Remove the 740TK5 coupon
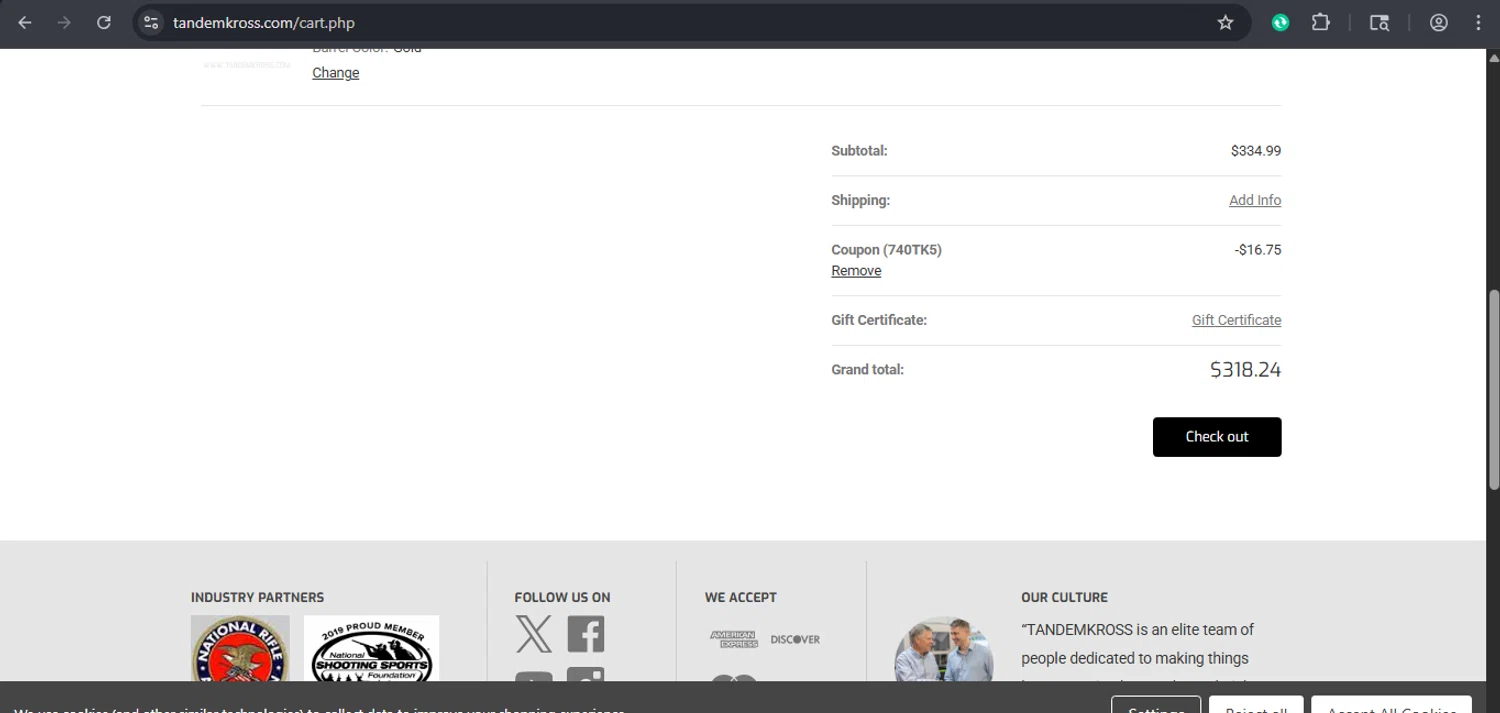The image size is (1500, 713). 856,271
